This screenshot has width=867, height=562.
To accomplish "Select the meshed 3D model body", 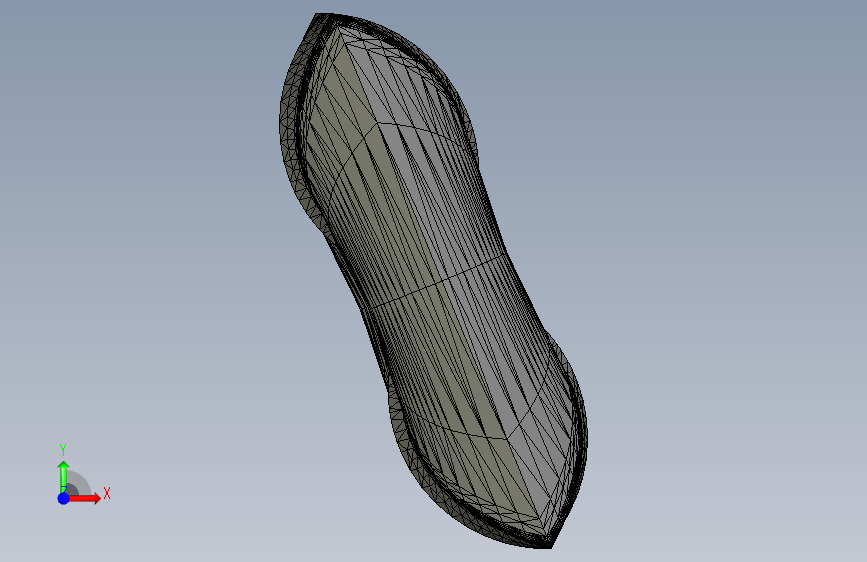I will tap(434, 280).
